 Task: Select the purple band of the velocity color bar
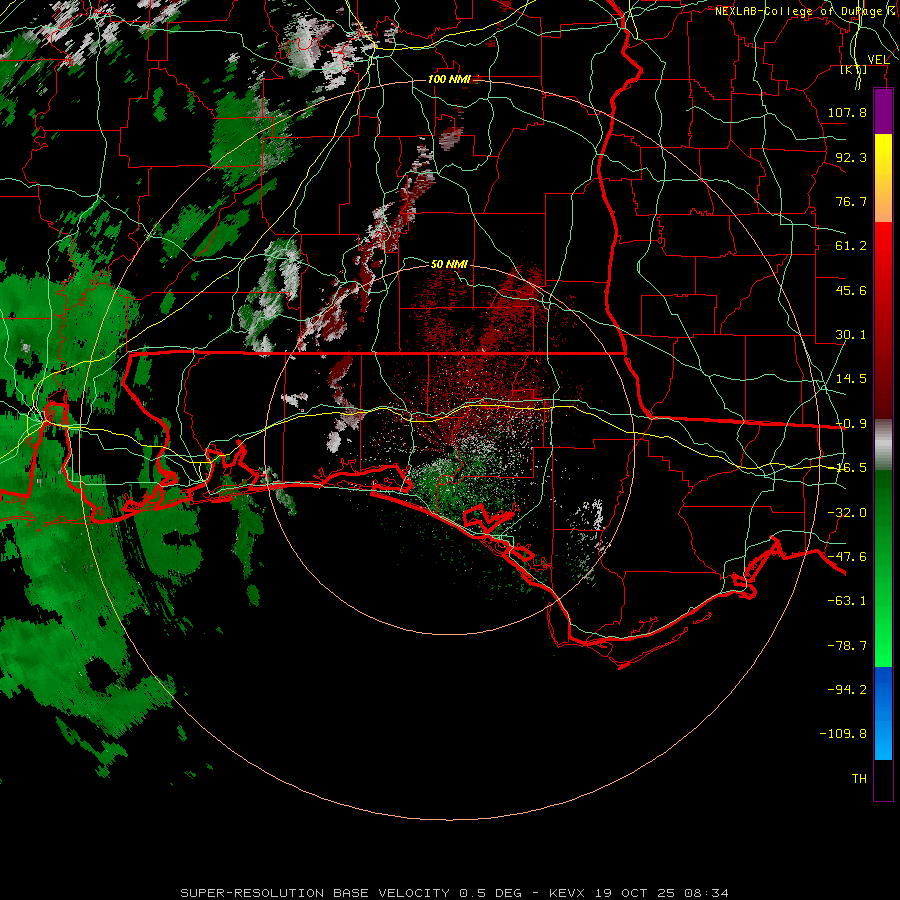[x=883, y=111]
